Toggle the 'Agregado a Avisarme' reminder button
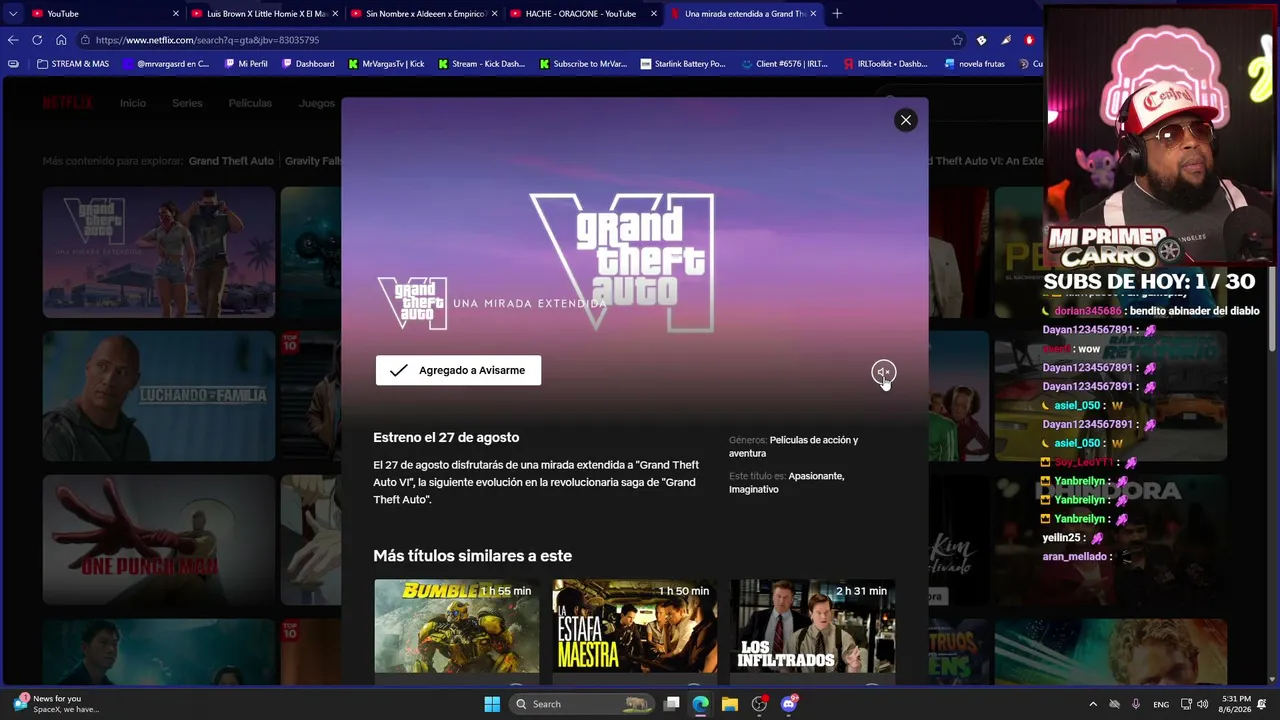The image size is (1280, 720). tap(458, 370)
